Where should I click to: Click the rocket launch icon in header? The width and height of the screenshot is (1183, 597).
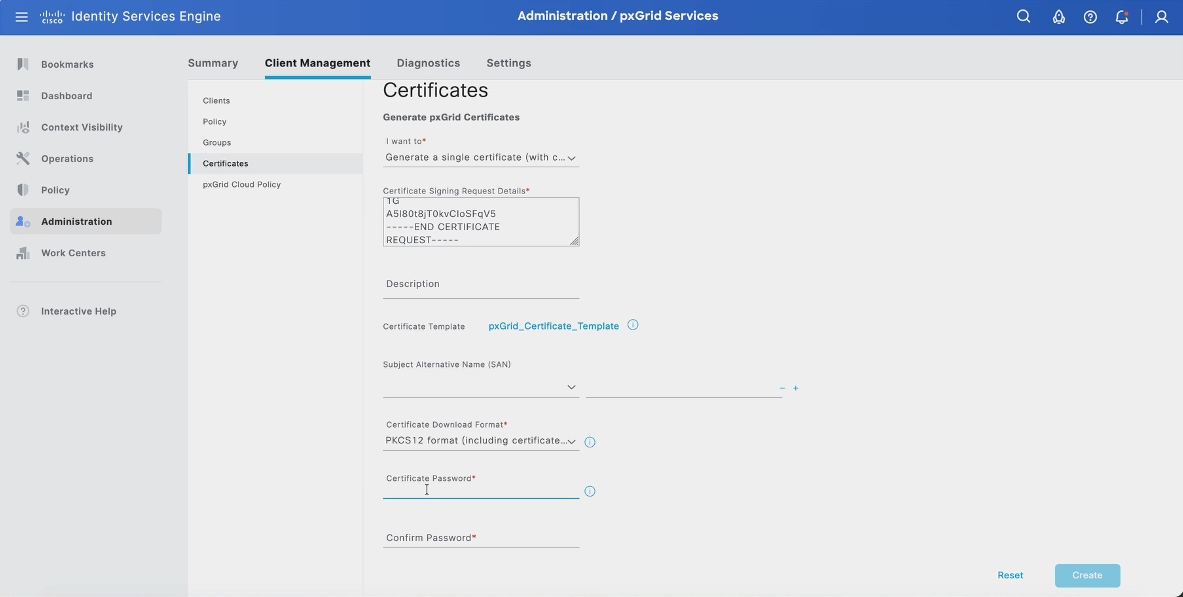[x=1059, y=17]
